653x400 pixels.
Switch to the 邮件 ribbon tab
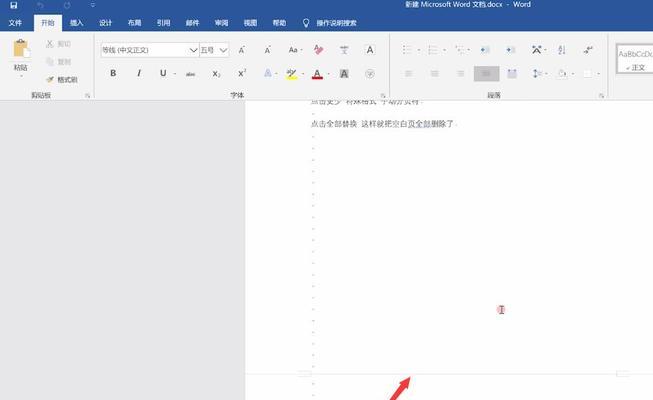click(192, 23)
